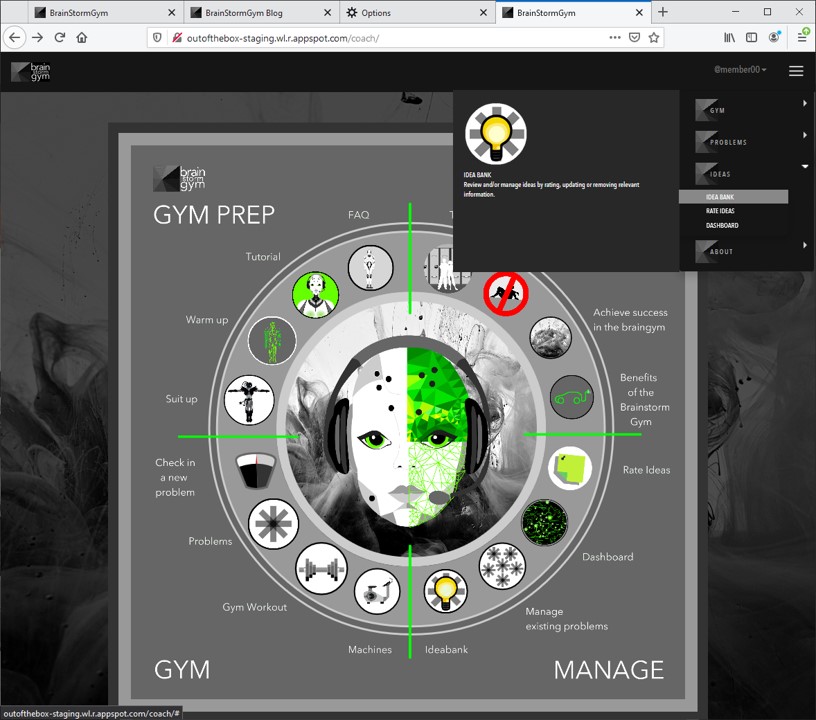Screen dimensions: 816x720
Task: Click the Dashboard label on wheel
Action: pyautogui.click(x=608, y=557)
